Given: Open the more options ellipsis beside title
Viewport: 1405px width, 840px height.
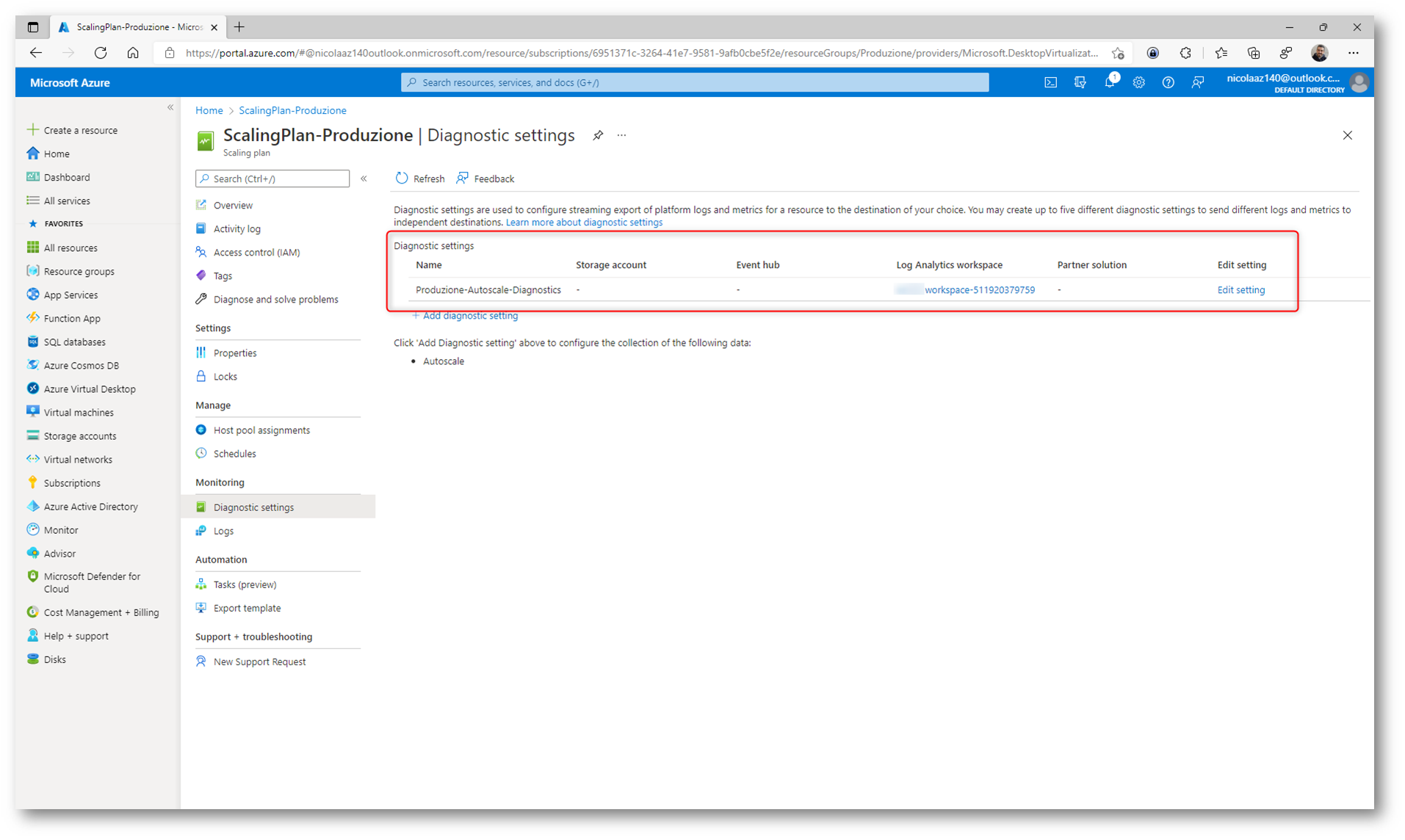Looking at the screenshot, I should click(622, 135).
